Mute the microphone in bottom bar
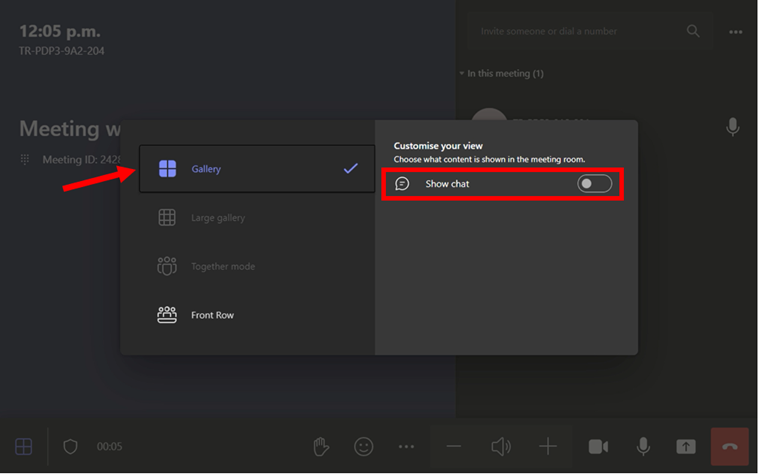This screenshot has height=474, width=759. tap(643, 446)
